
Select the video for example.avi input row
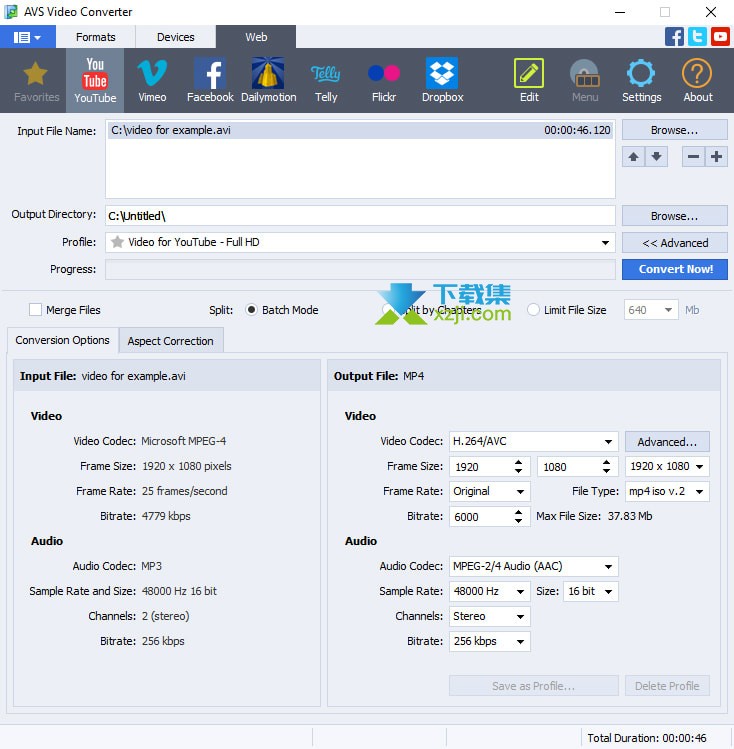pos(360,130)
